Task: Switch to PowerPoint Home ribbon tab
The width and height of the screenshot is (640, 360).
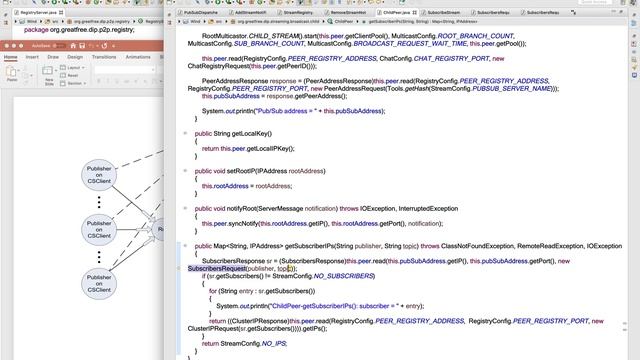Action: 11,57
